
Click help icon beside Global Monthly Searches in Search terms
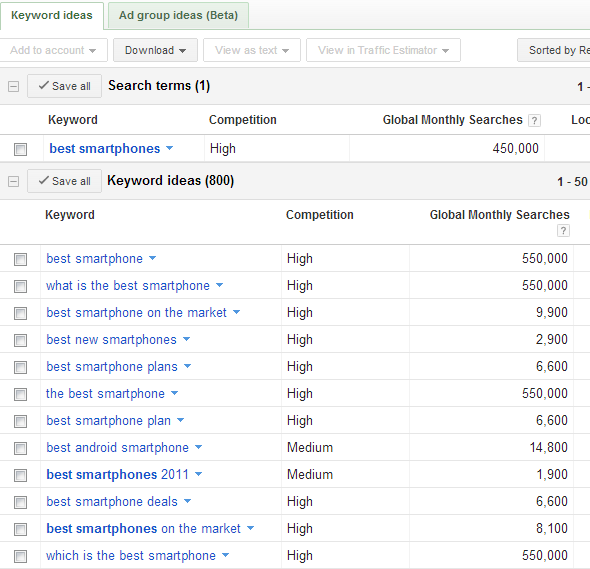(x=534, y=120)
